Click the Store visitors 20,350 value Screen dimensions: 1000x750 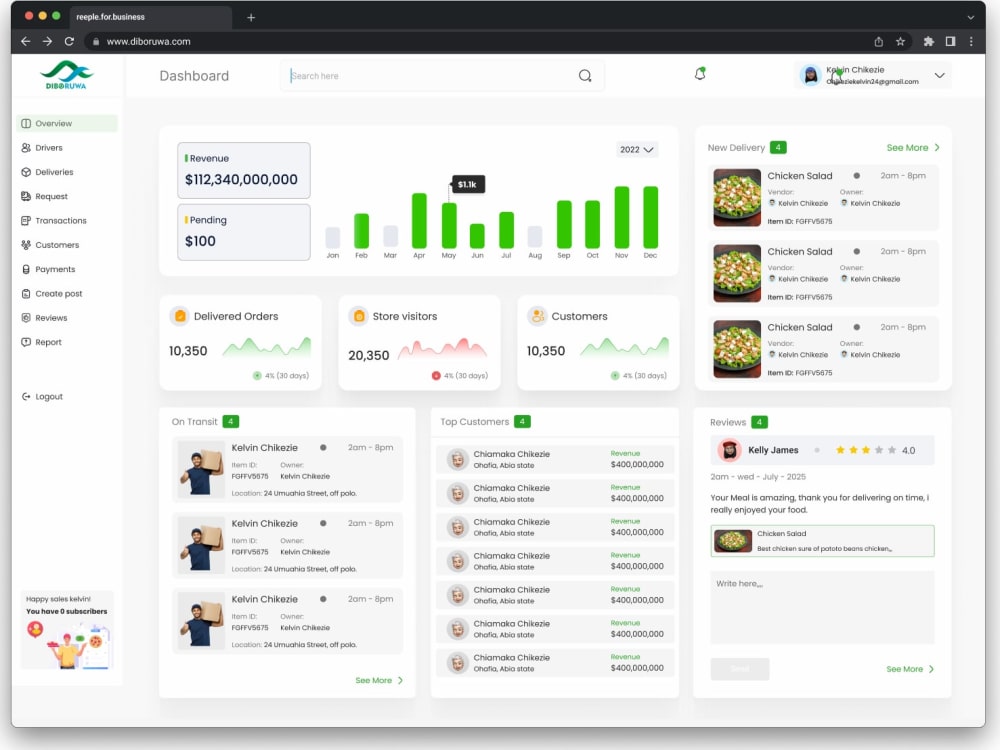click(x=368, y=355)
